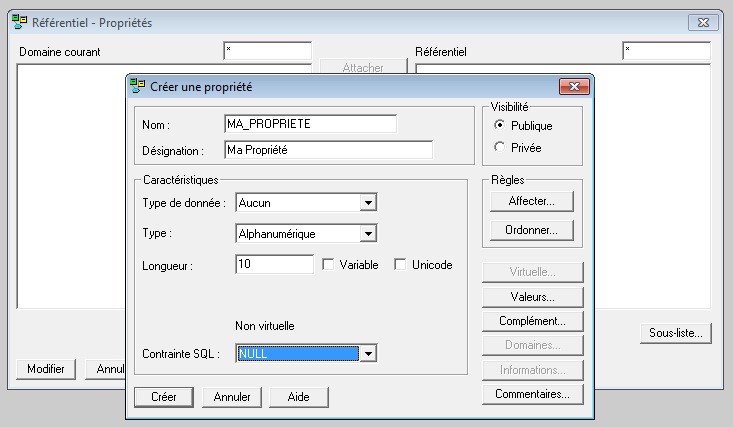Open Aide for the dialog
The image size is (733, 427).
pos(298,397)
